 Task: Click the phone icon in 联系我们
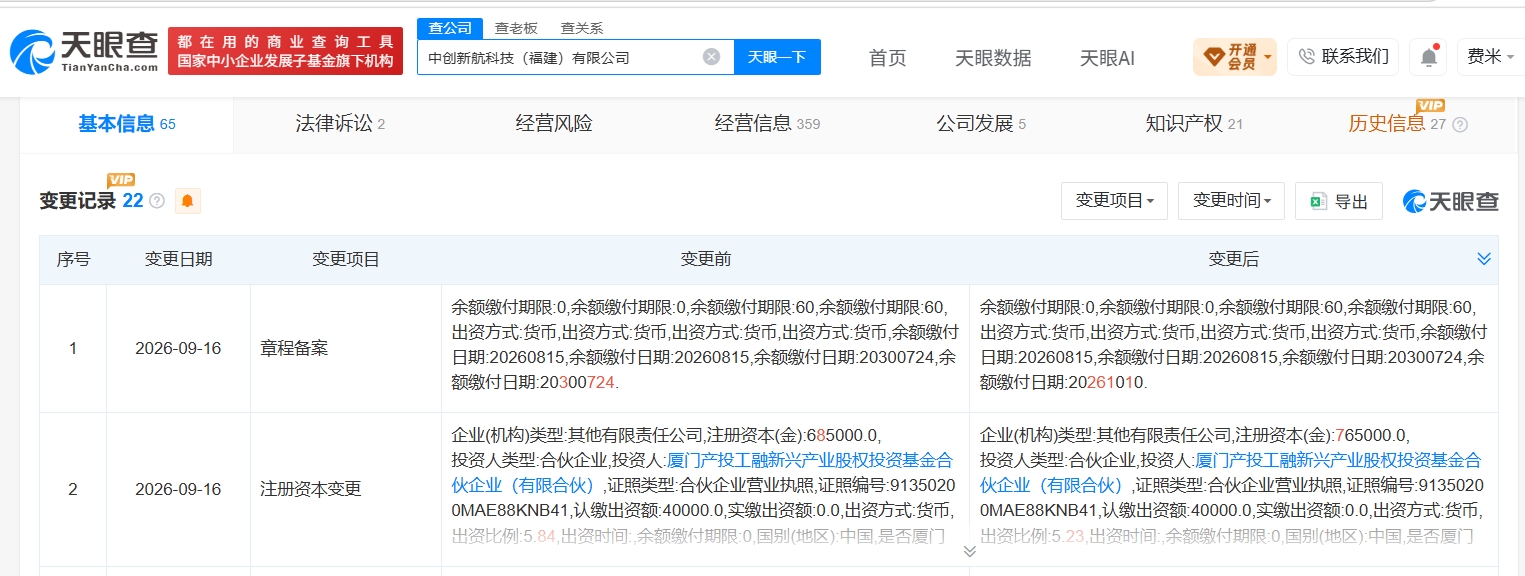[1306, 57]
